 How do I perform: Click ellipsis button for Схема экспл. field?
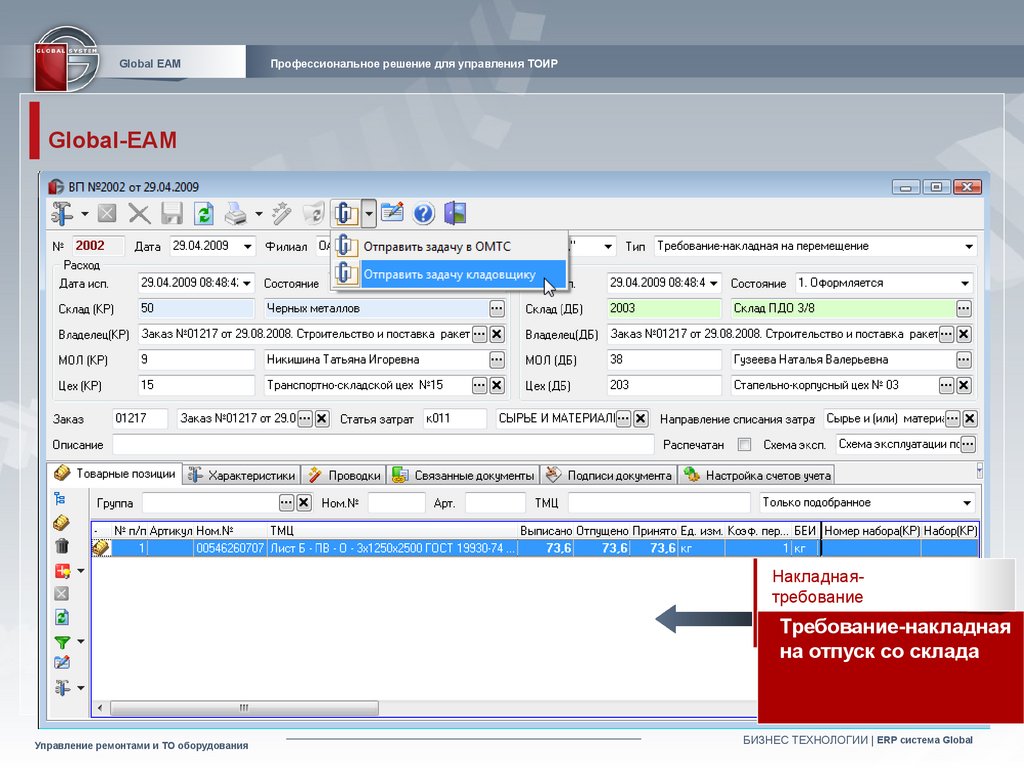tap(968, 444)
